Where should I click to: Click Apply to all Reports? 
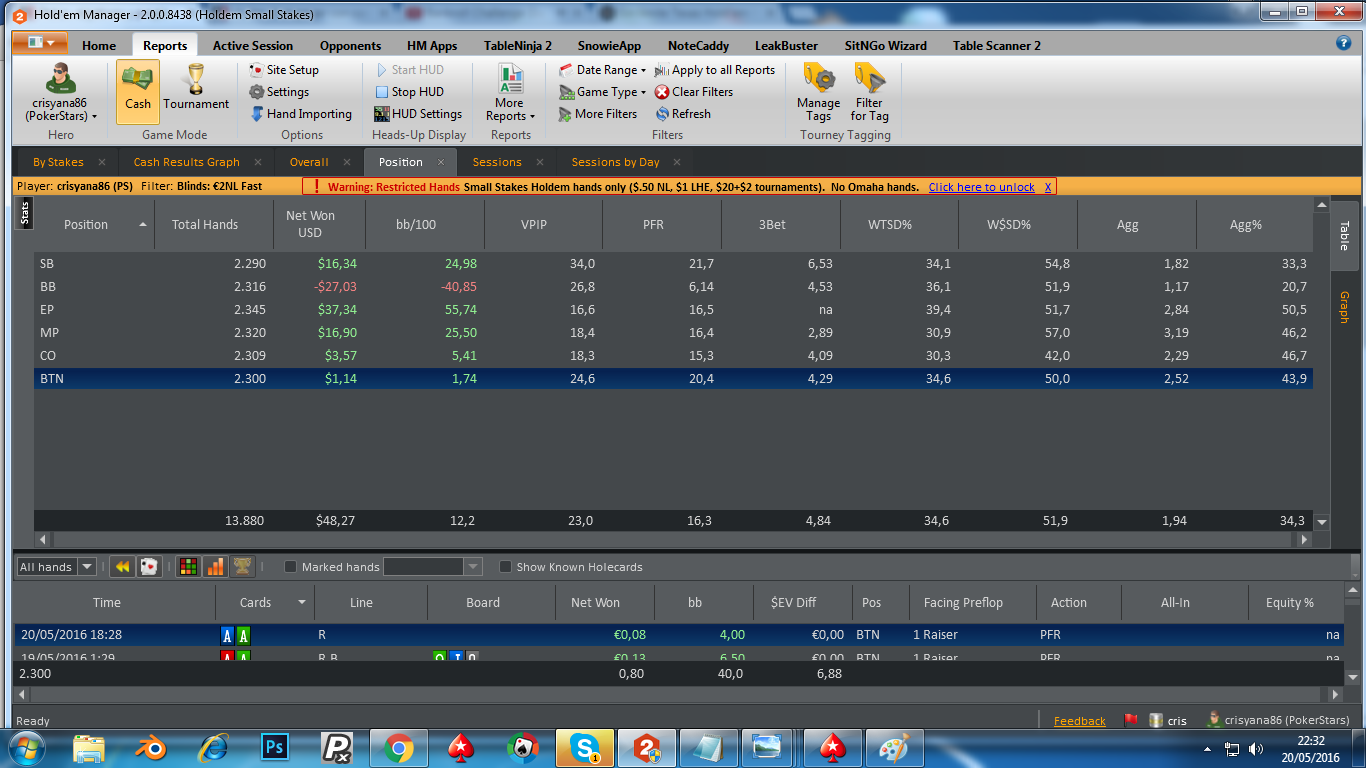715,70
